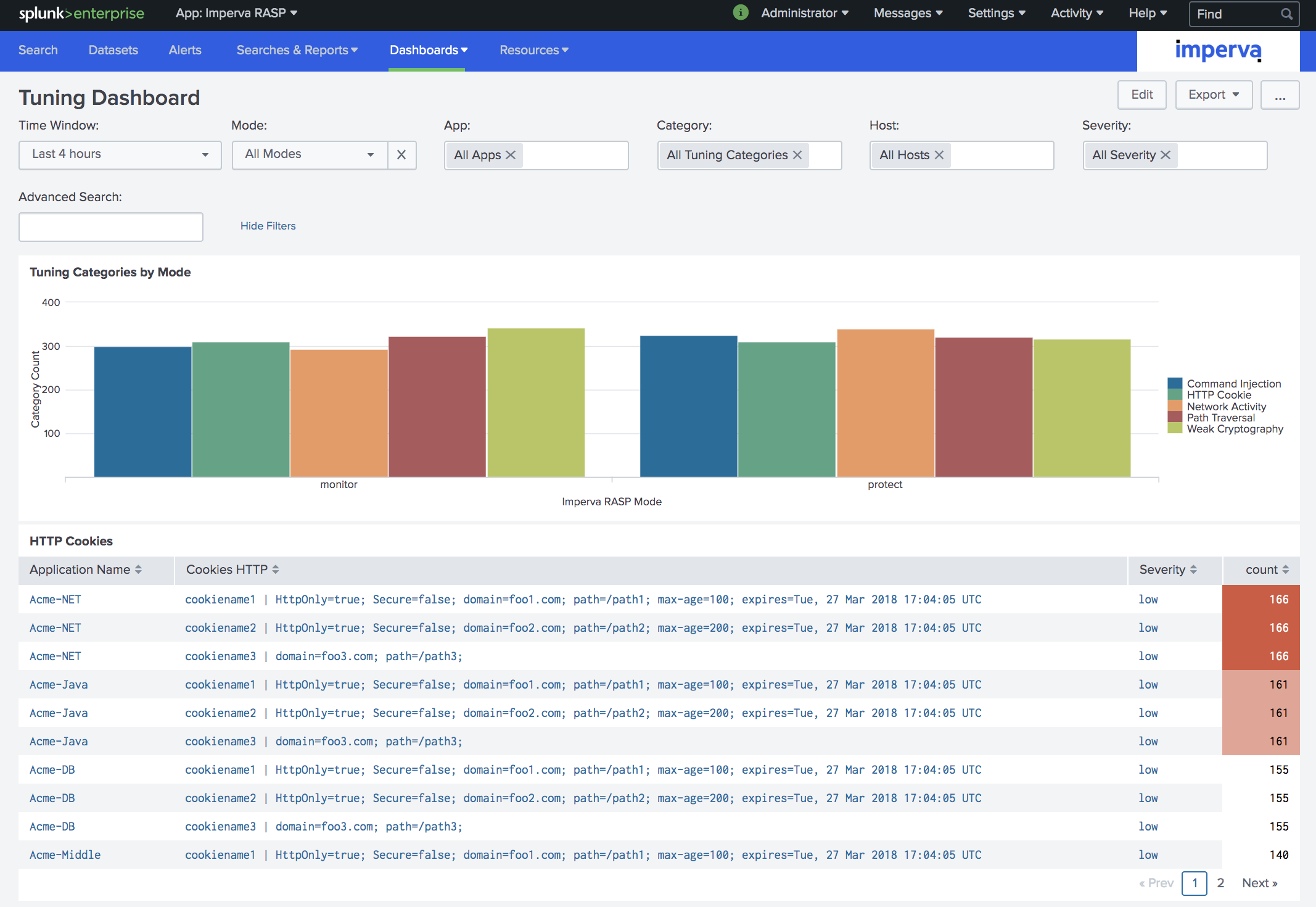The height and width of the screenshot is (907, 1316).
Task: Remove the "All Hosts" filter token
Action: tap(939, 155)
